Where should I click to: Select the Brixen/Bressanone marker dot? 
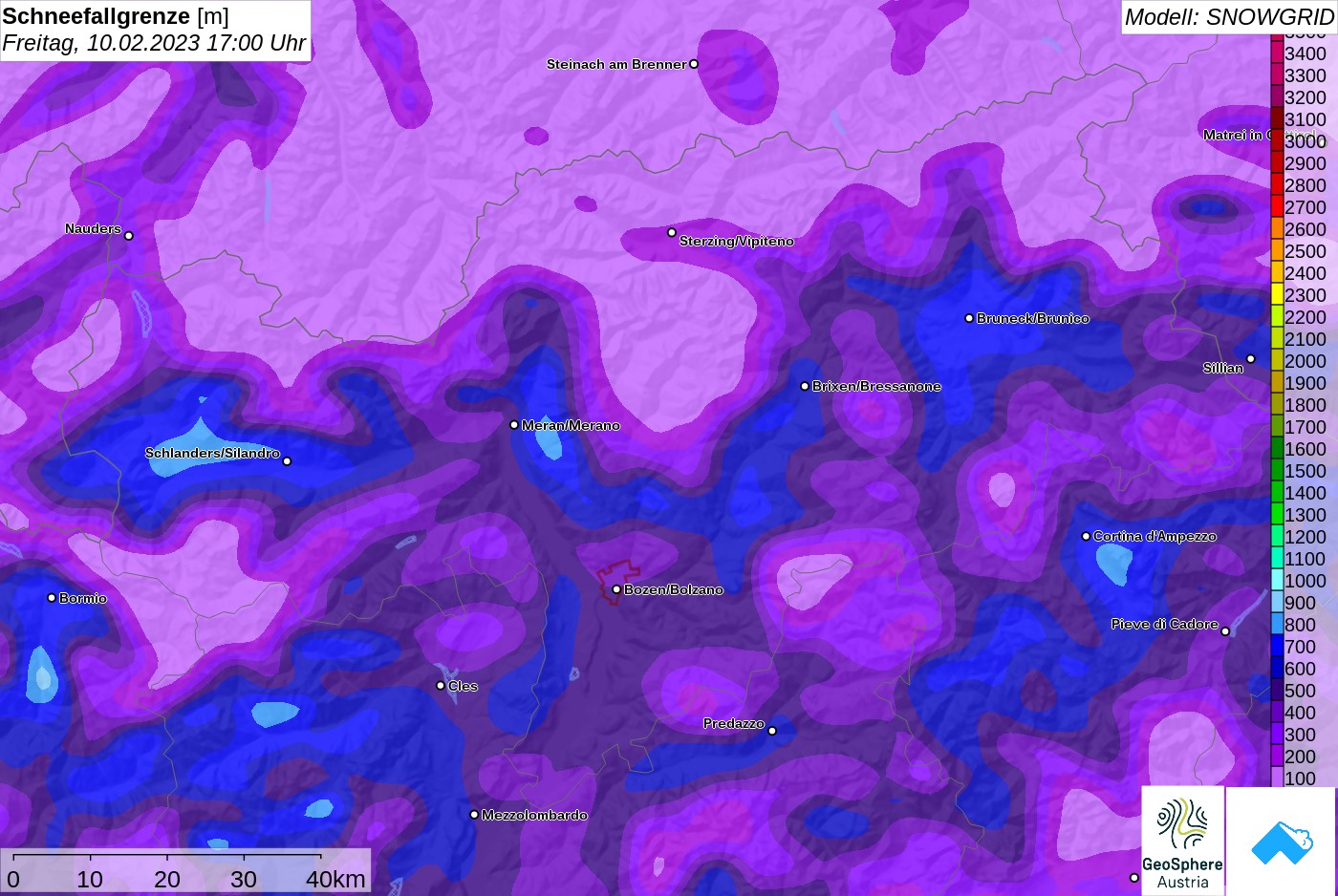[x=805, y=386]
